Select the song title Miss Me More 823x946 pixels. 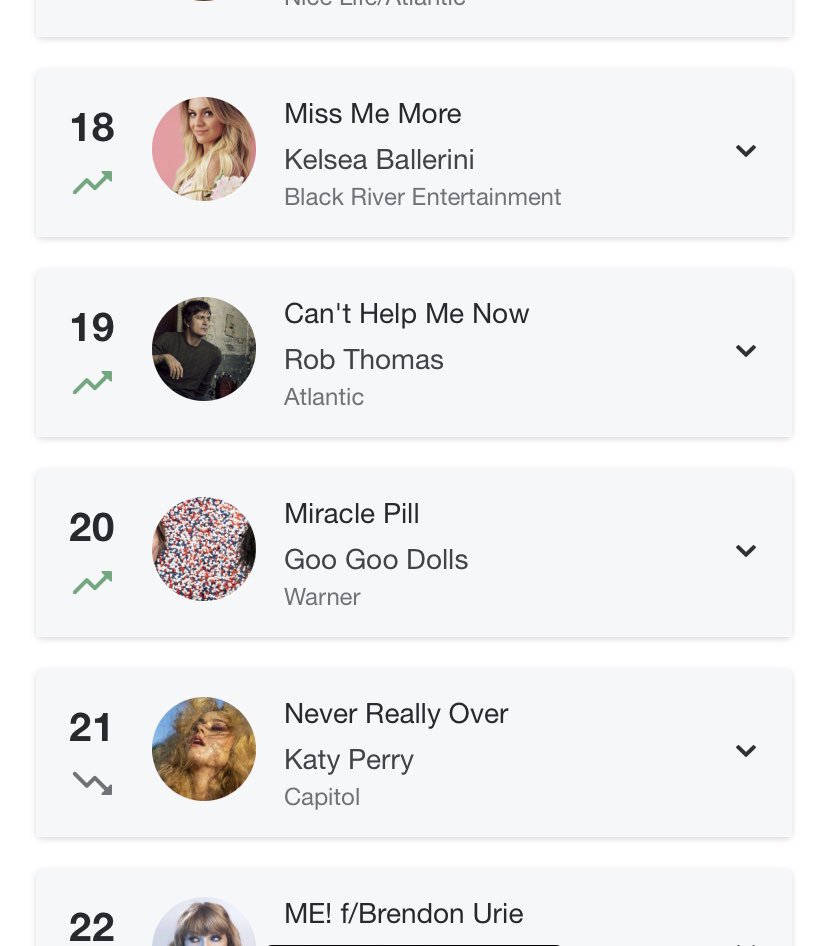pos(373,114)
